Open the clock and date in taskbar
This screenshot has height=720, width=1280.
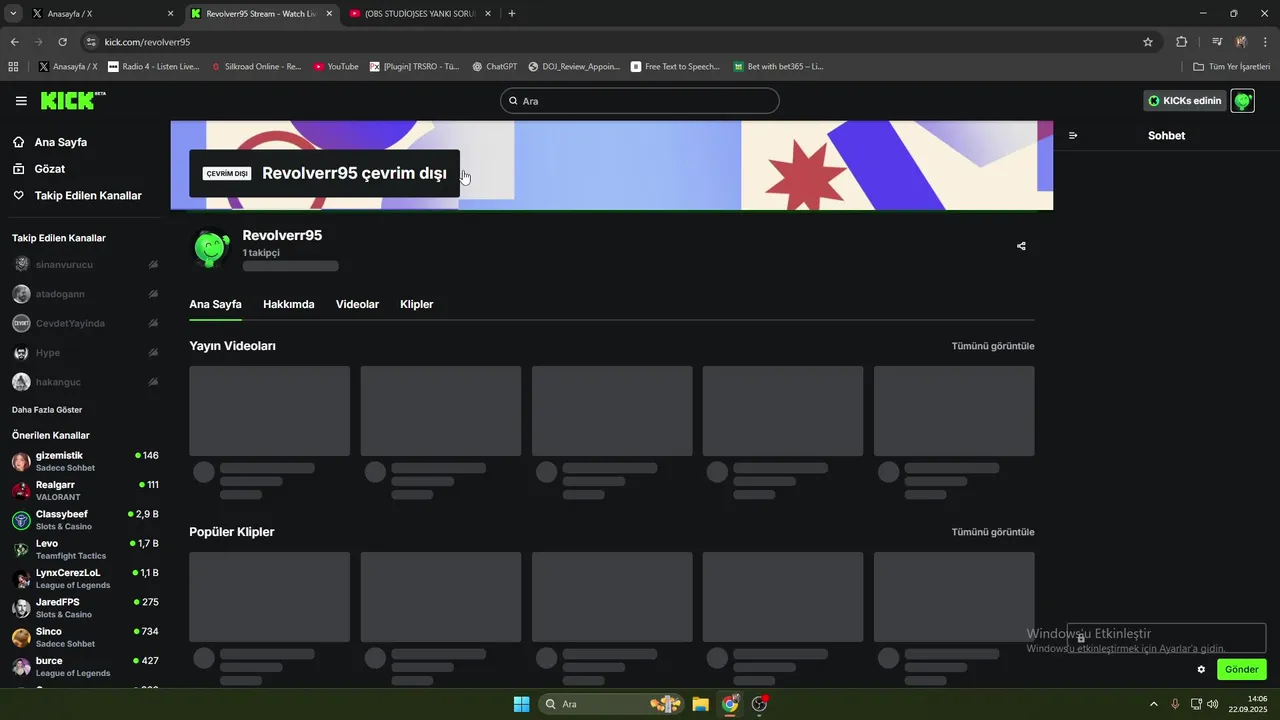1249,704
